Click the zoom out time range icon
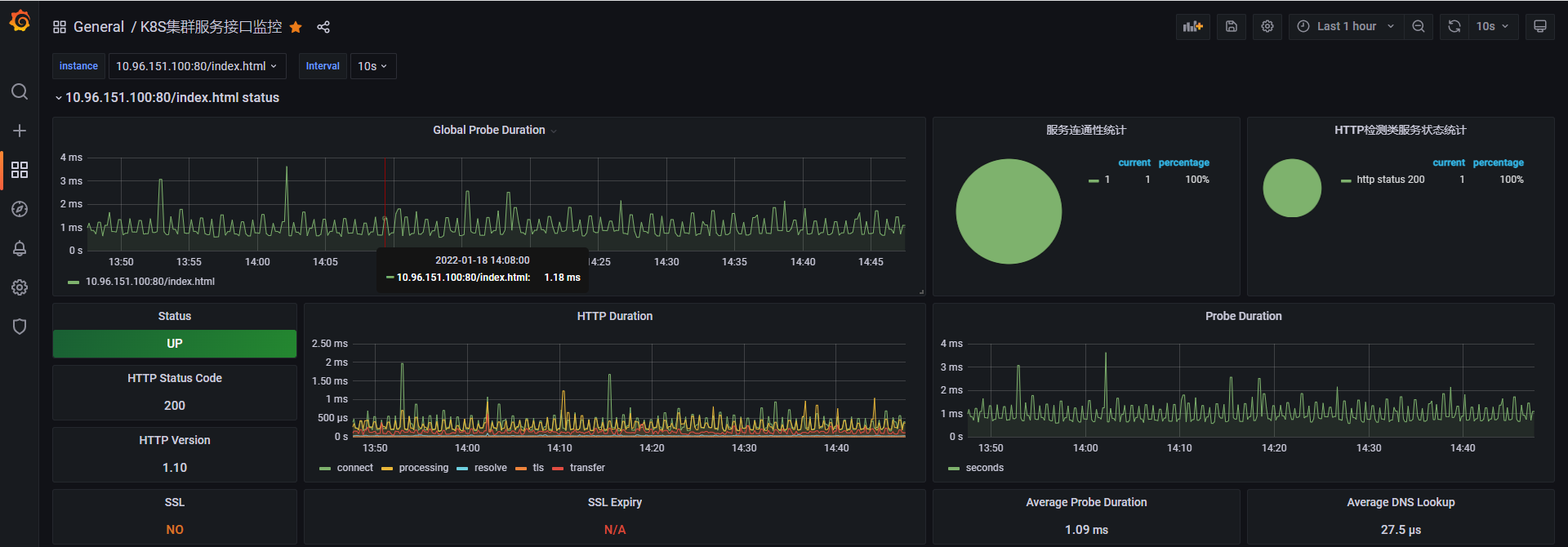The height and width of the screenshot is (547, 1568). click(x=1419, y=26)
